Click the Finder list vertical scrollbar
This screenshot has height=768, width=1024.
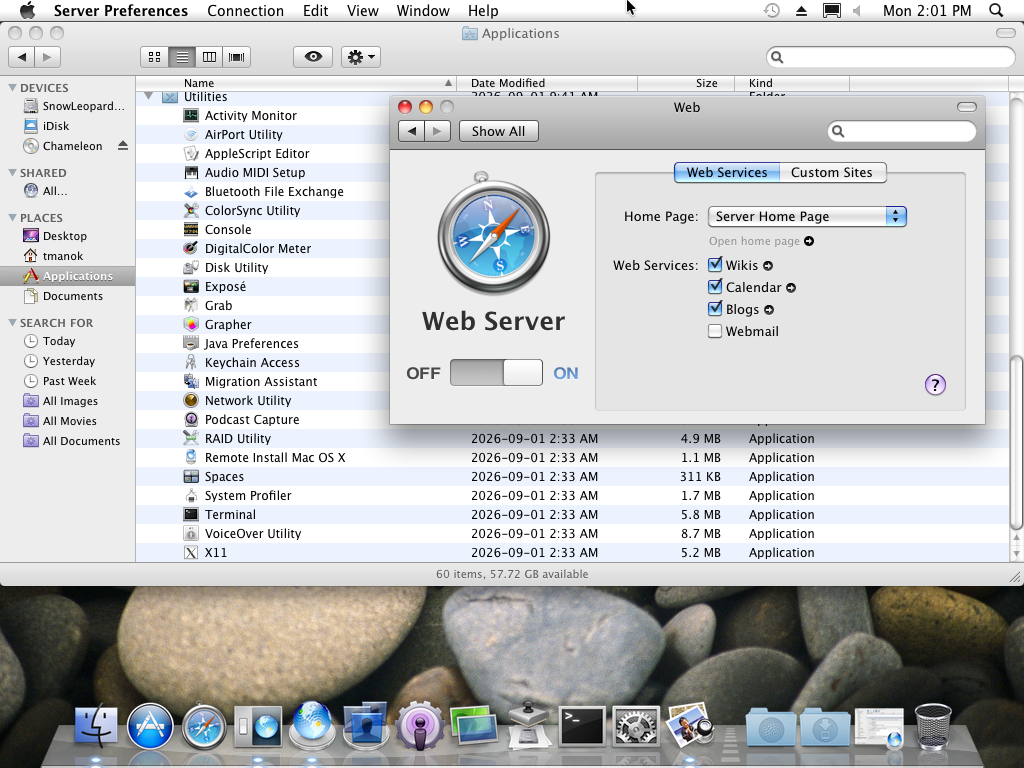[x=1016, y=443]
